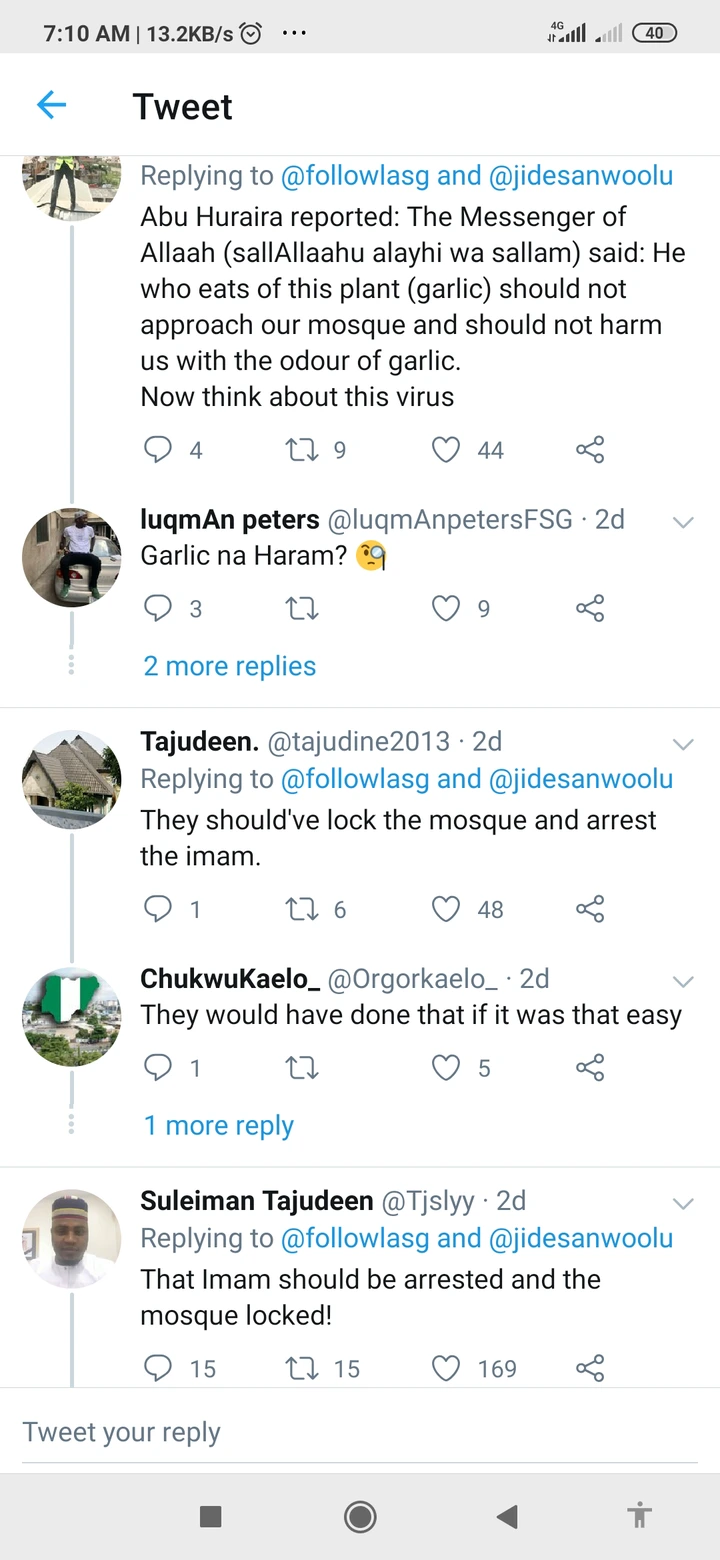The image size is (720, 1560).
Task: Like Suleiman Tajudeen's tweet with 169 likes
Action: (x=446, y=1368)
